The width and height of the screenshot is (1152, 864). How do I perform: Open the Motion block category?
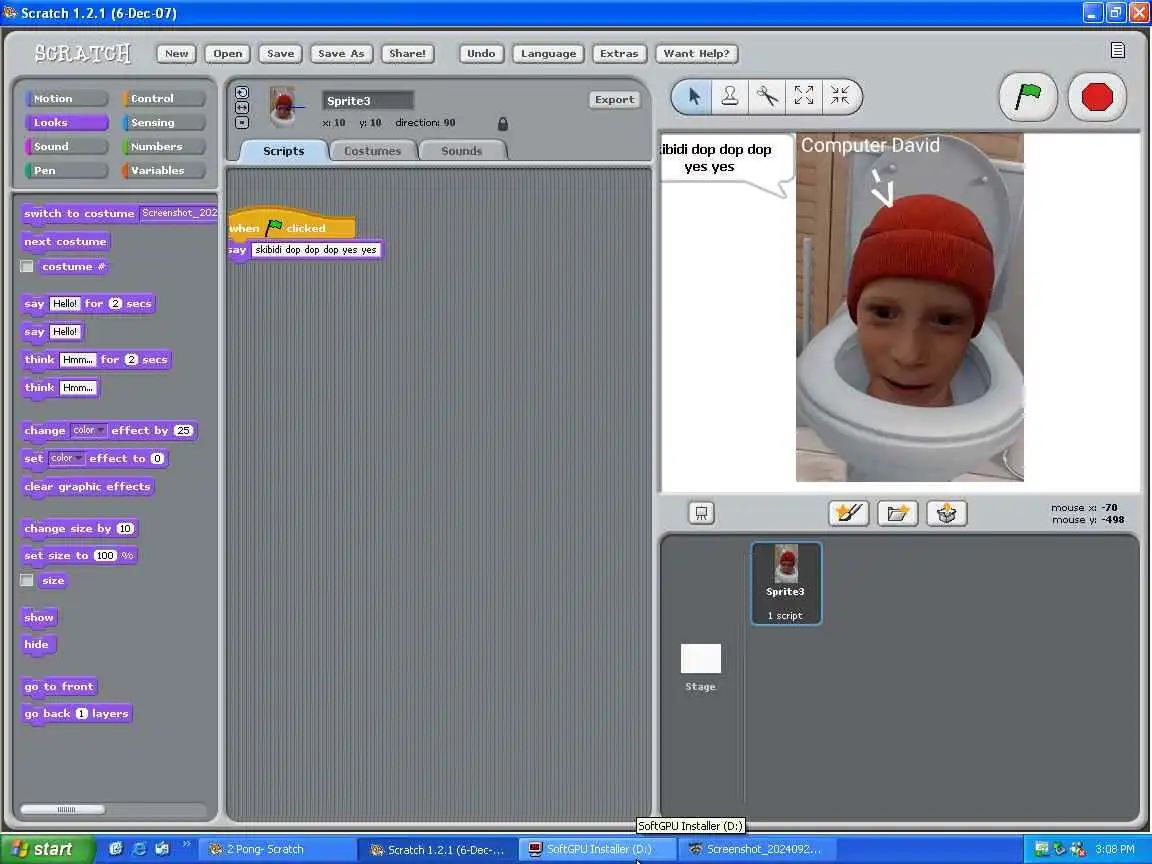(x=65, y=98)
